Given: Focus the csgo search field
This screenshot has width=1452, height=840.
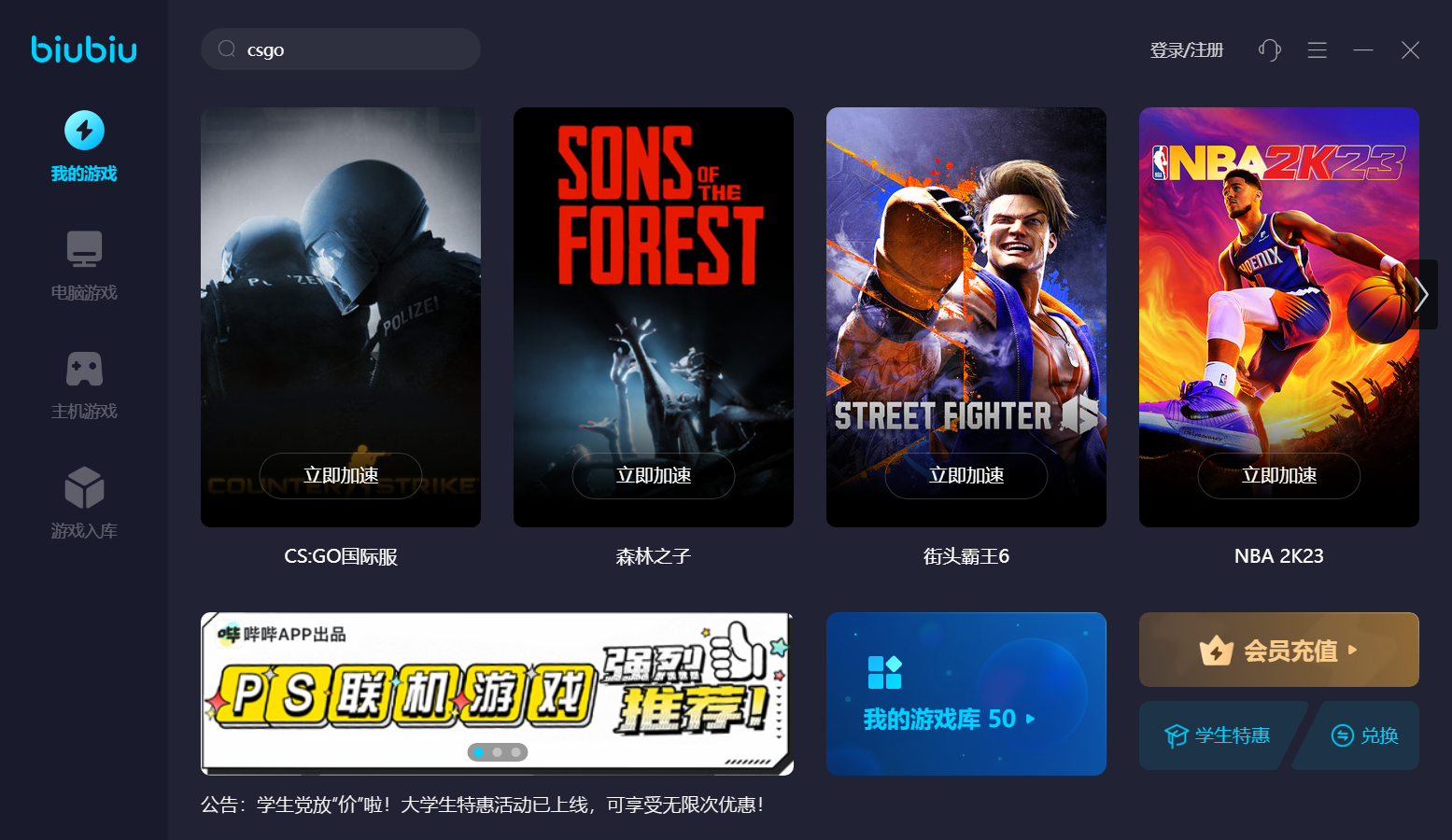Looking at the screenshot, I should [341, 49].
